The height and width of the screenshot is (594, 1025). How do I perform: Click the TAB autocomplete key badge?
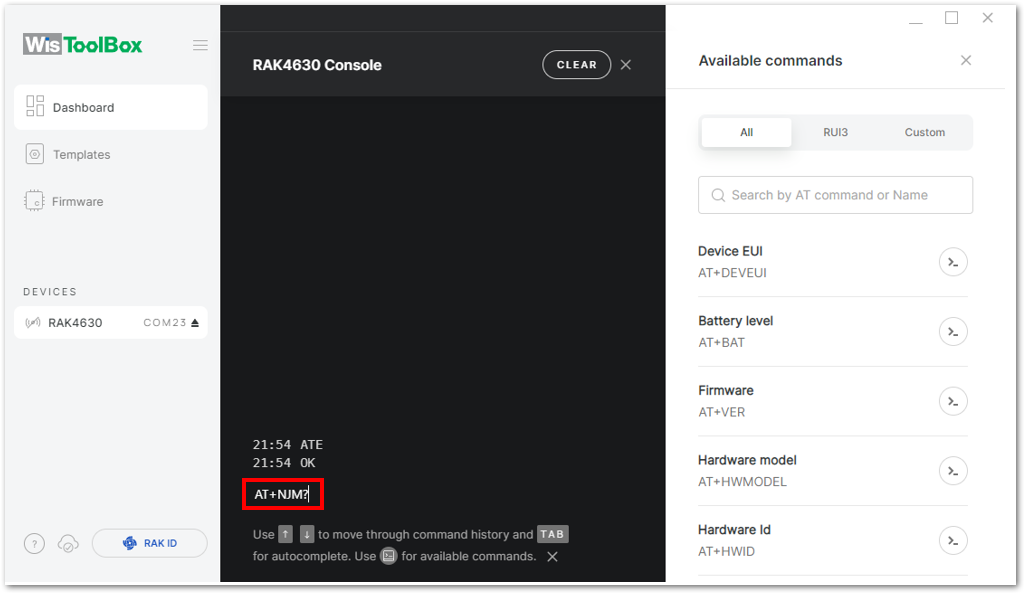tap(552, 534)
